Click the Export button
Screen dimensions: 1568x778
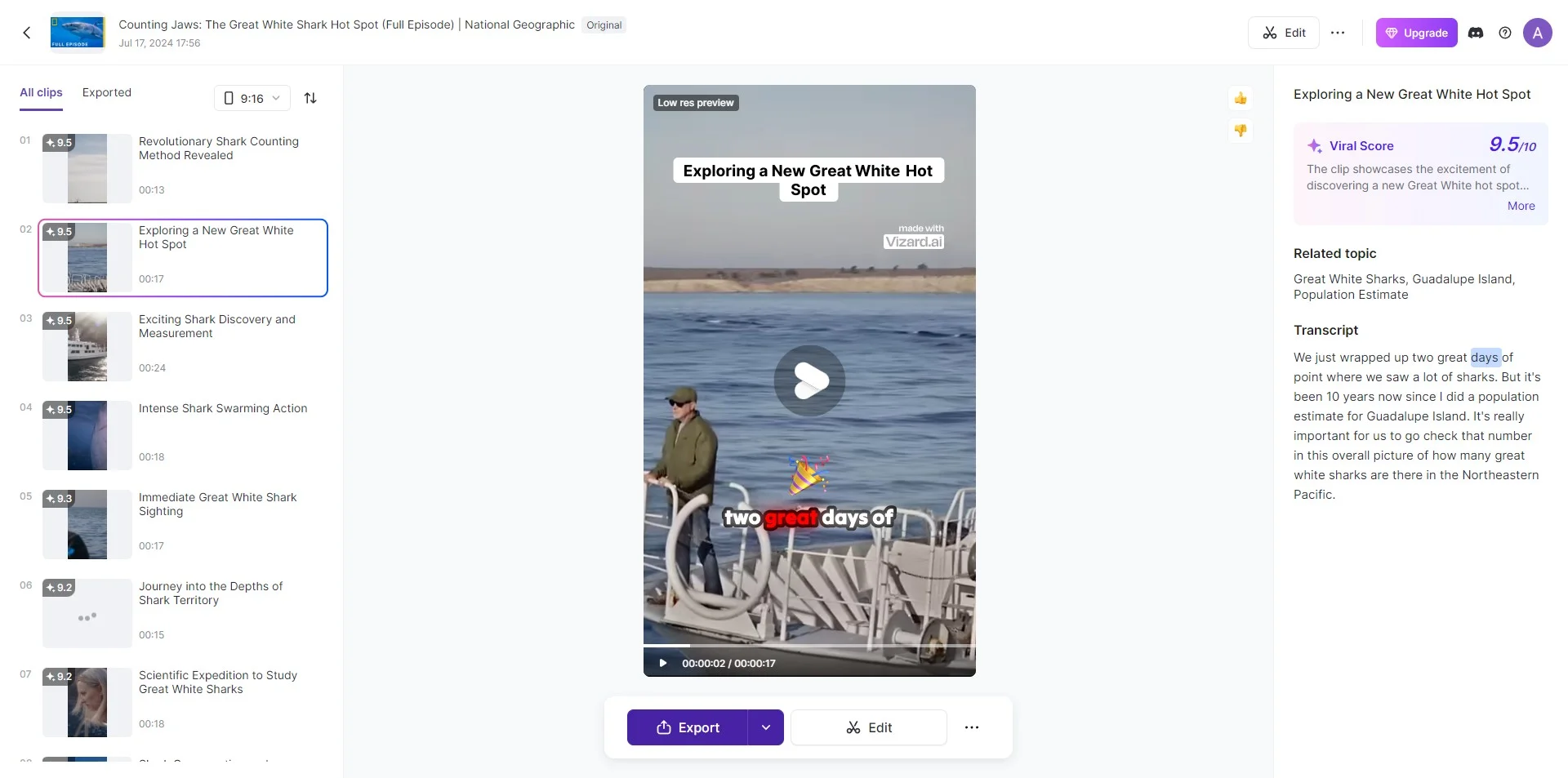pos(688,727)
